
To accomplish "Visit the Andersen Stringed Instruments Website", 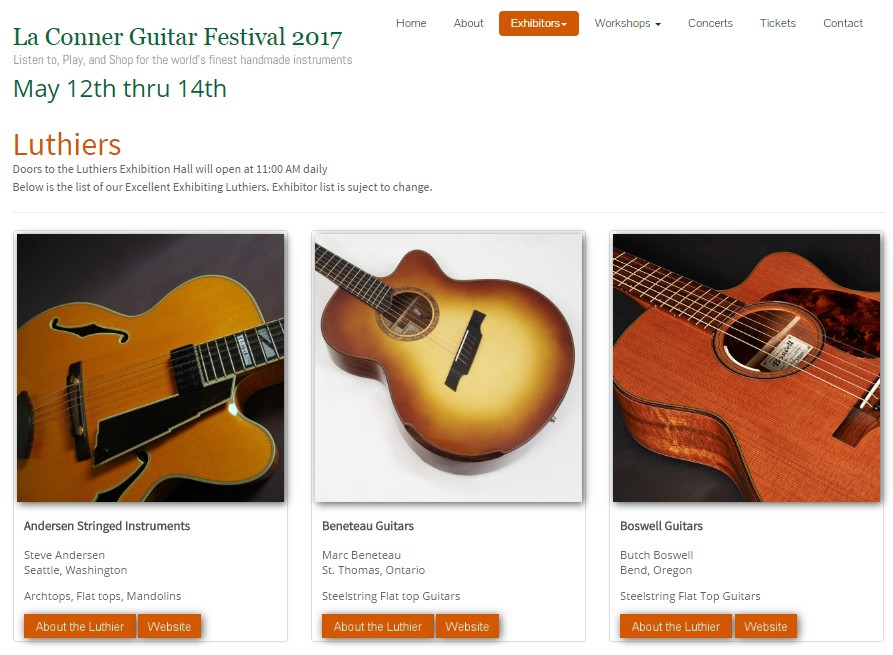I will point(169,627).
